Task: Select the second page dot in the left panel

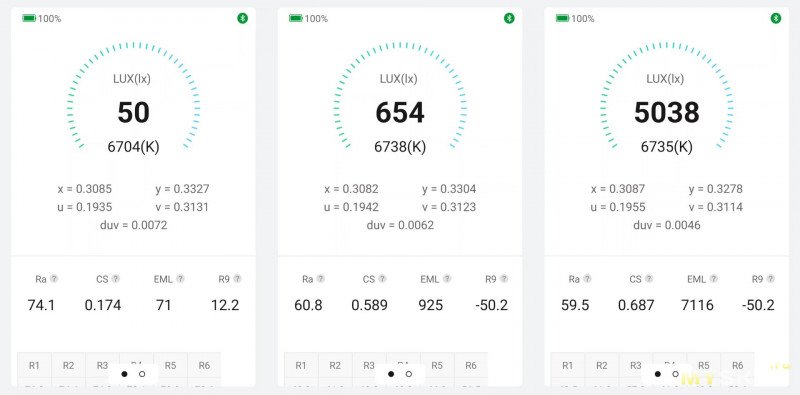Action: click(142, 374)
